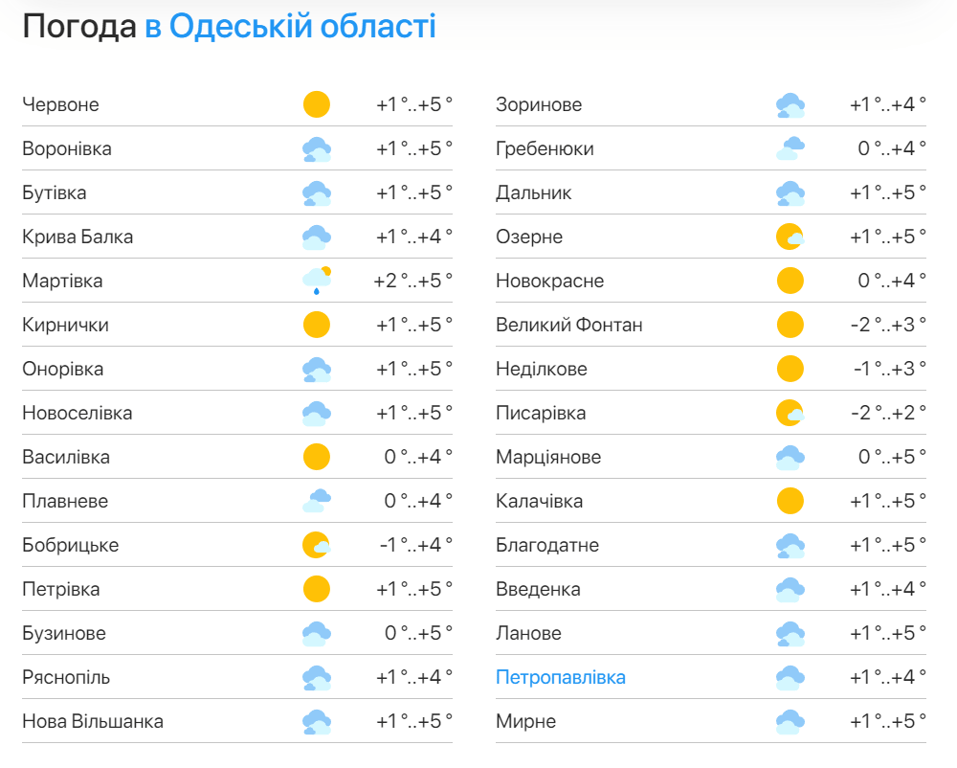
Task: Open the Петропавлівка weather link
Action: (x=560, y=677)
